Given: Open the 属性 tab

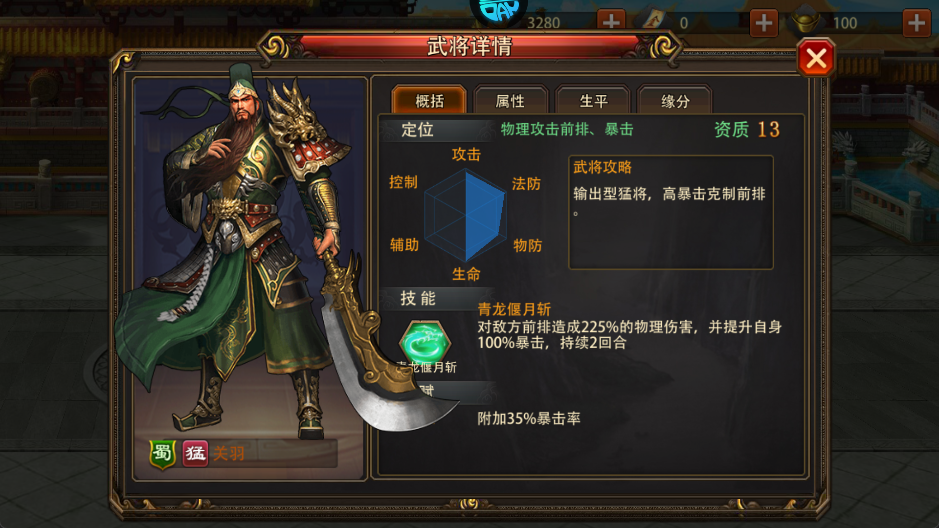Looking at the screenshot, I should pyautogui.click(x=510, y=100).
